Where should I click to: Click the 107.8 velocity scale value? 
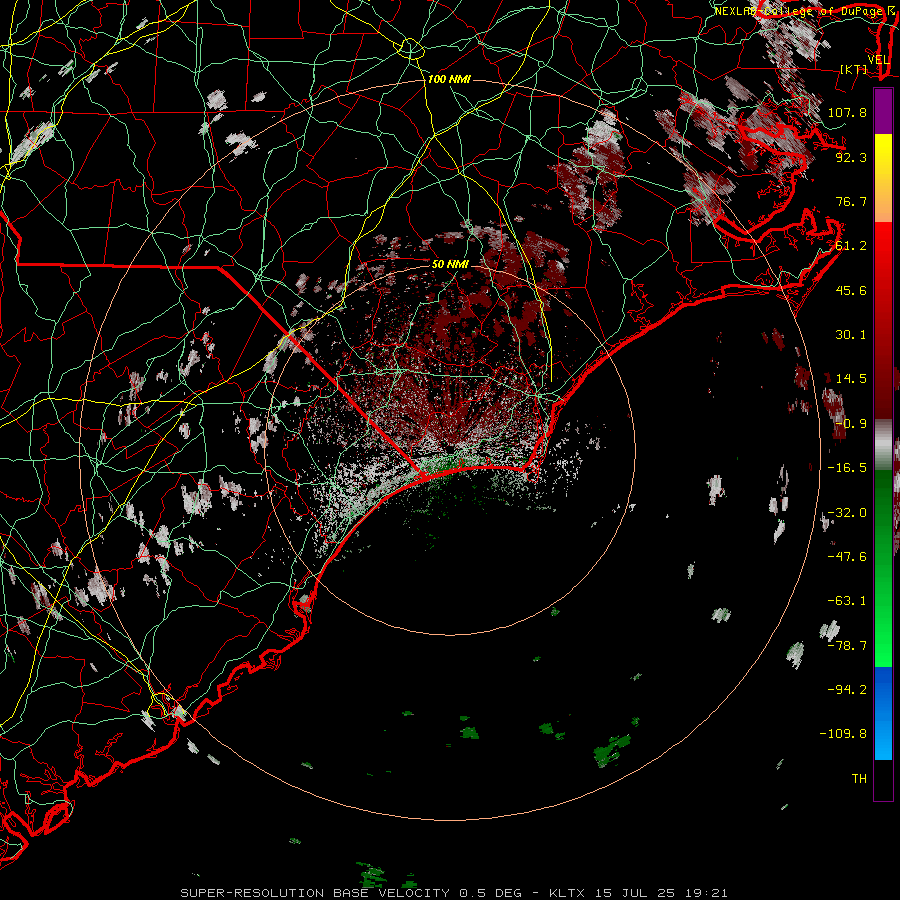pyautogui.click(x=847, y=112)
